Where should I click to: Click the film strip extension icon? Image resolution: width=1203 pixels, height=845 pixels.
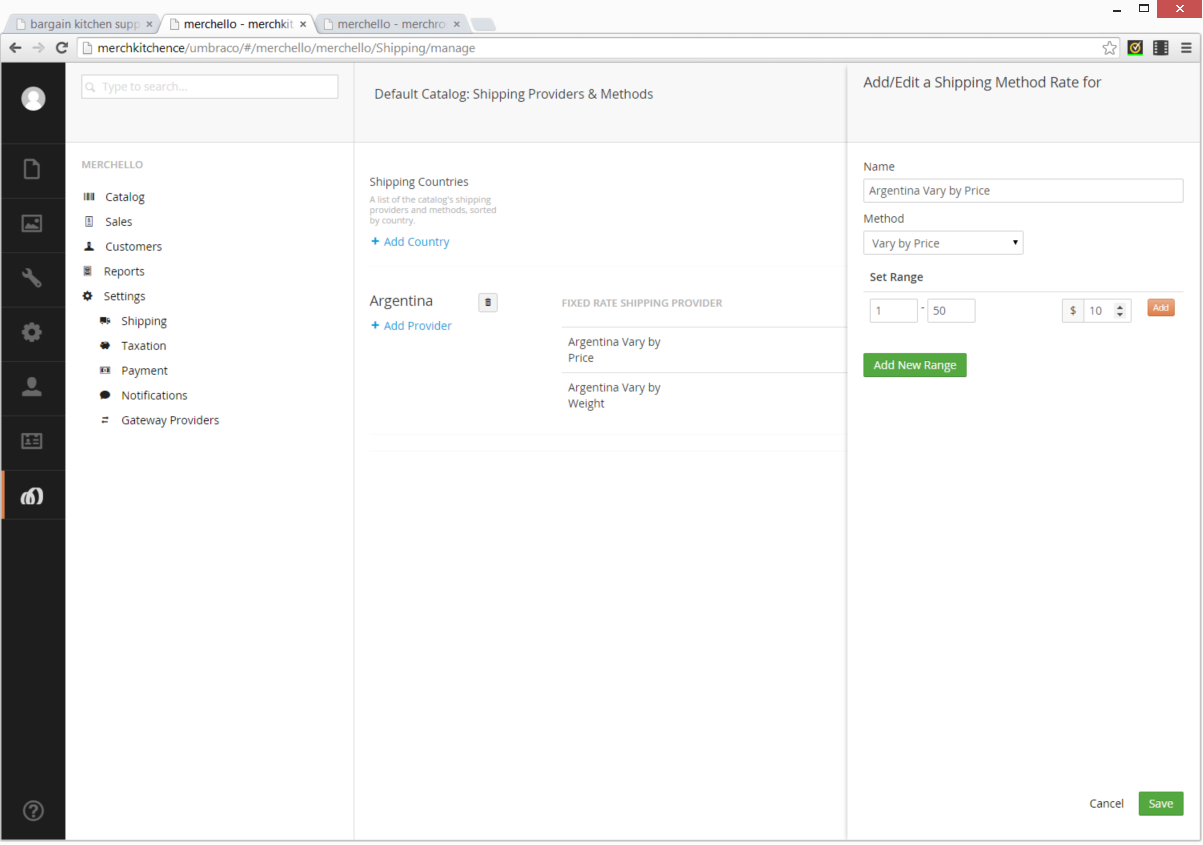tap(1161, 47)
